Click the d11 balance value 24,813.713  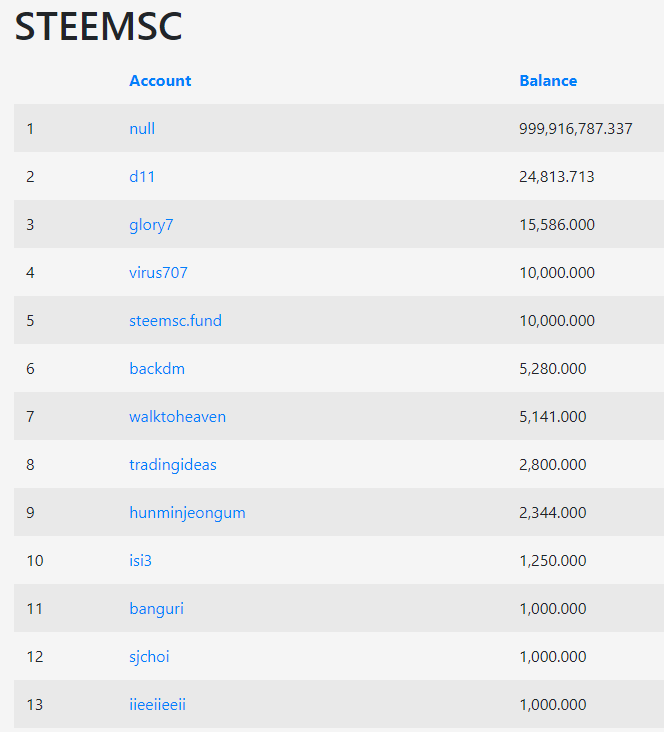(557, 176)
